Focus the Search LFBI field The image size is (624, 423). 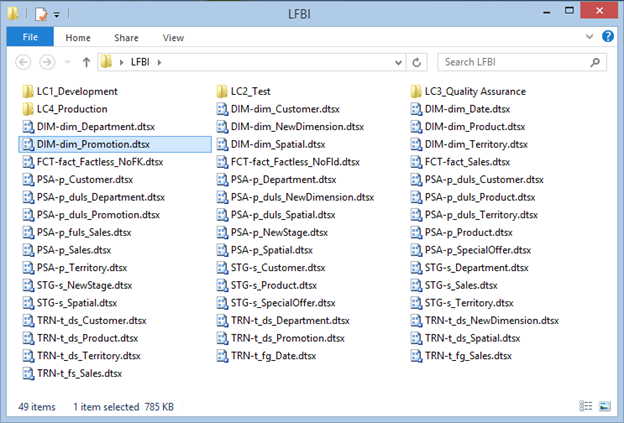point(522,62)
